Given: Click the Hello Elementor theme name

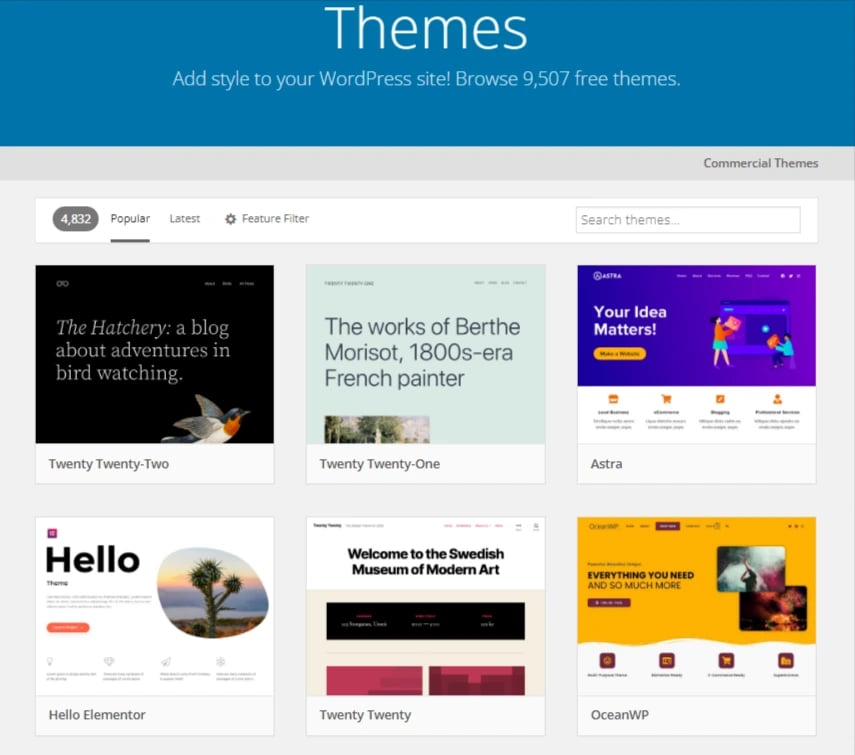Looking at the screenshot, I should 97,715.
